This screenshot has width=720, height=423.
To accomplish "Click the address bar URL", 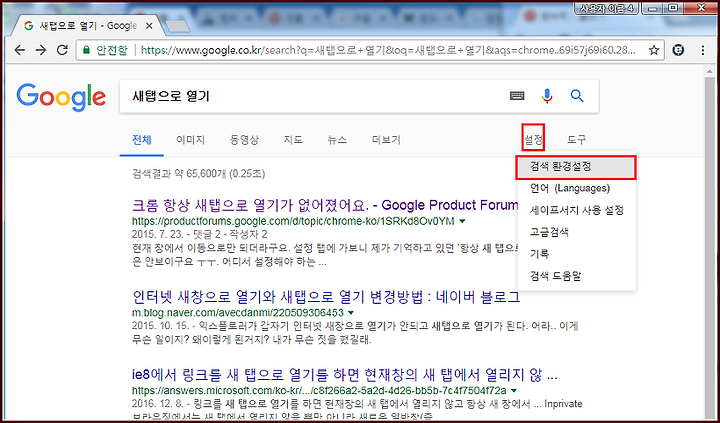I will click(388, 50).
